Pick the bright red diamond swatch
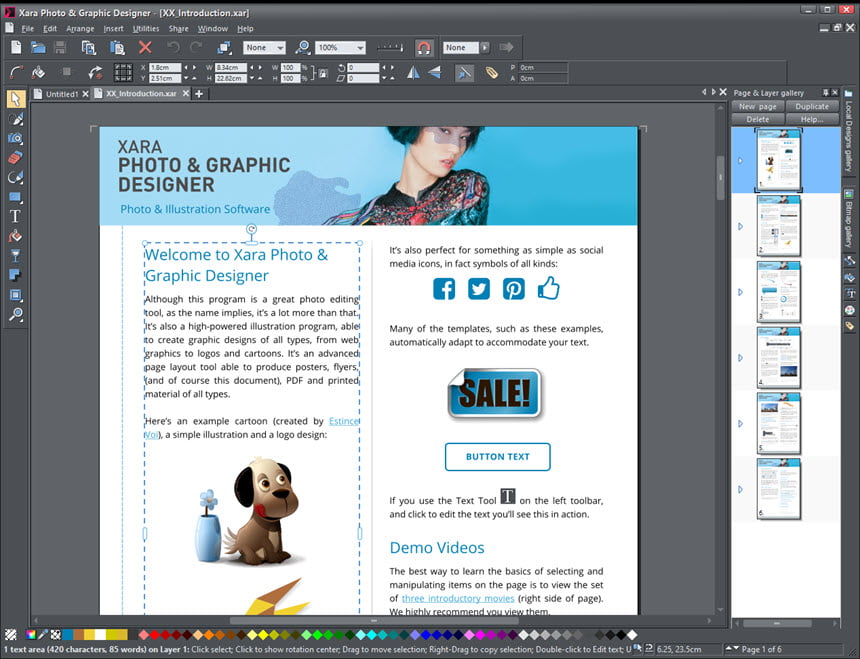Screen dimensions: 860x659 [155, 634]
